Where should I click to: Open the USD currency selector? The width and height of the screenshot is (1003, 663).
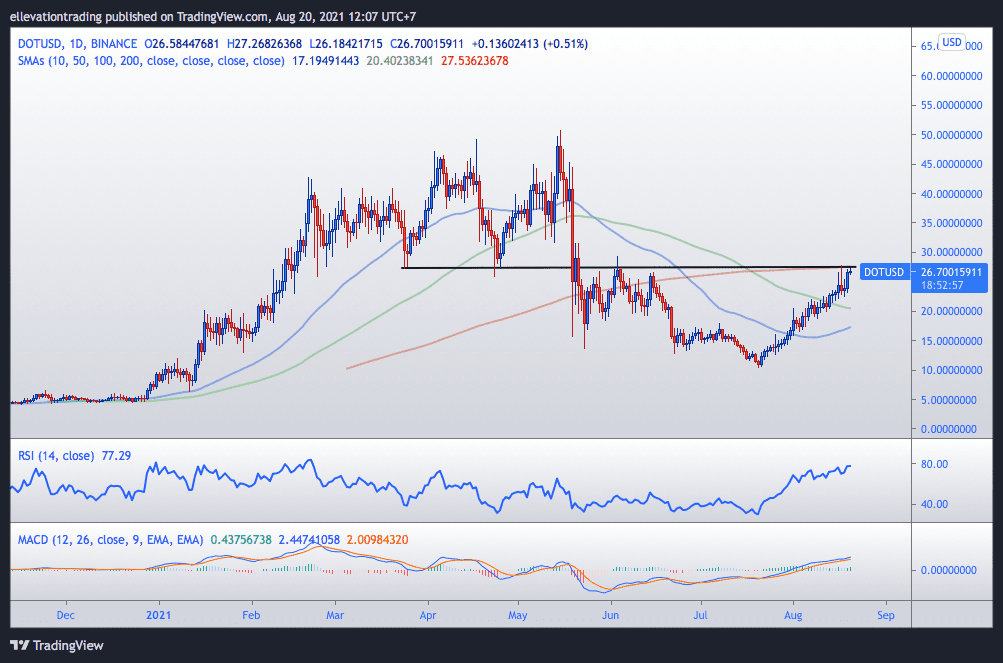pos(951,42)
